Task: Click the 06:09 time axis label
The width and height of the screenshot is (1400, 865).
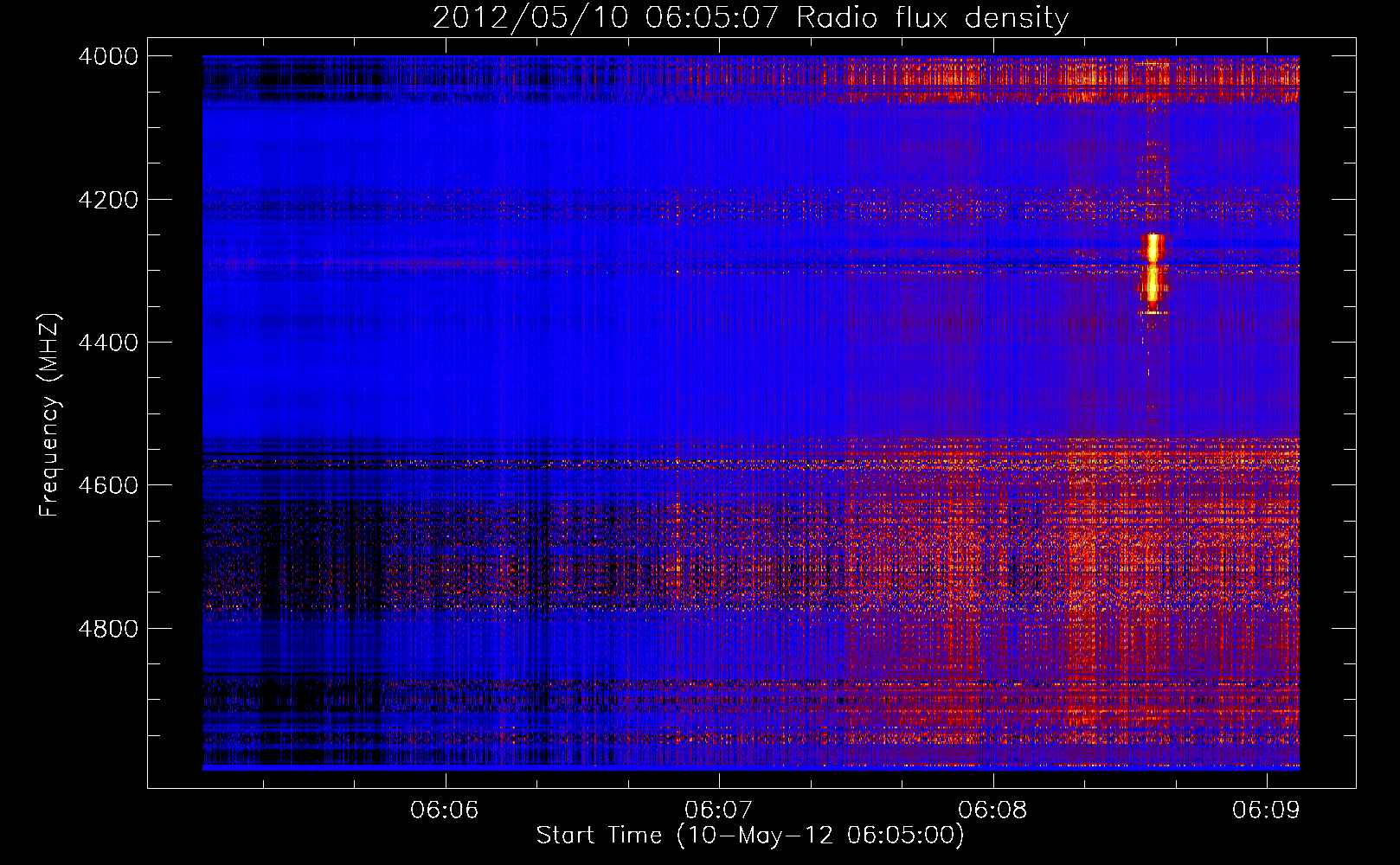Action: 1267,810
